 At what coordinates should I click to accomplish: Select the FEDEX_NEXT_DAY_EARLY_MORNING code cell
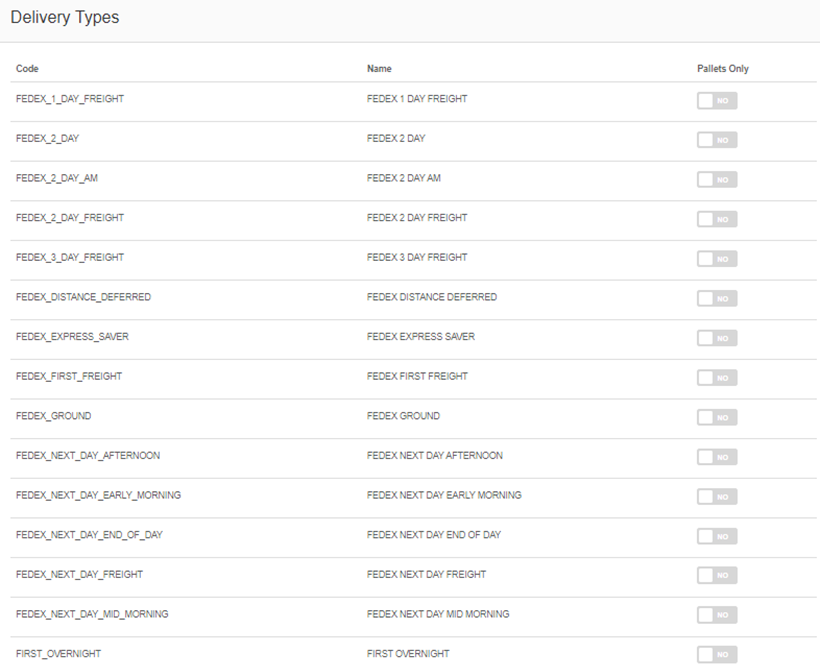(98, 495)
